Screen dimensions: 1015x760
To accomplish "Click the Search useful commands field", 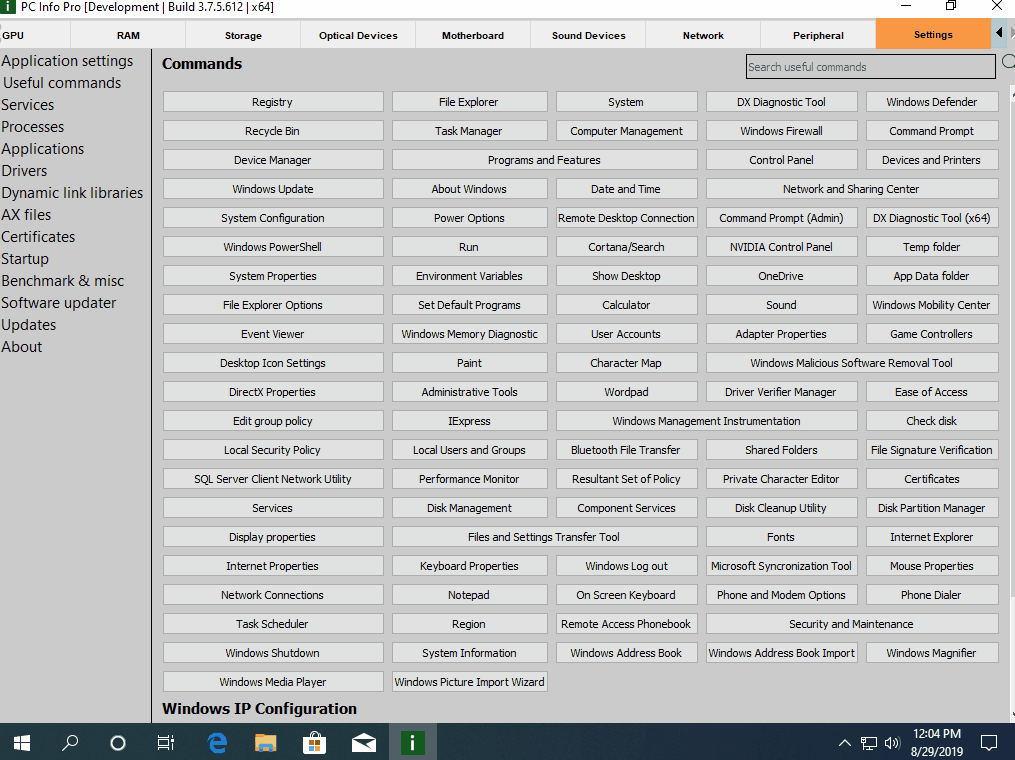I will 871,67.
